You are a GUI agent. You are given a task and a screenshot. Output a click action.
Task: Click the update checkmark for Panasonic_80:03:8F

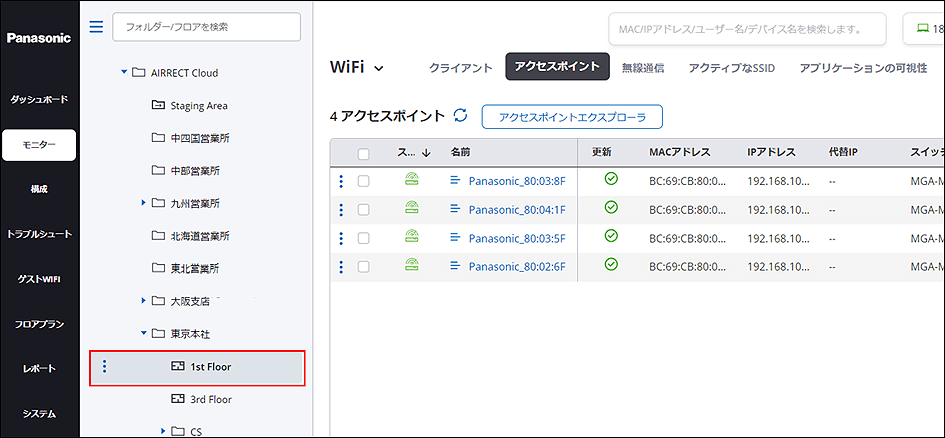611,179
